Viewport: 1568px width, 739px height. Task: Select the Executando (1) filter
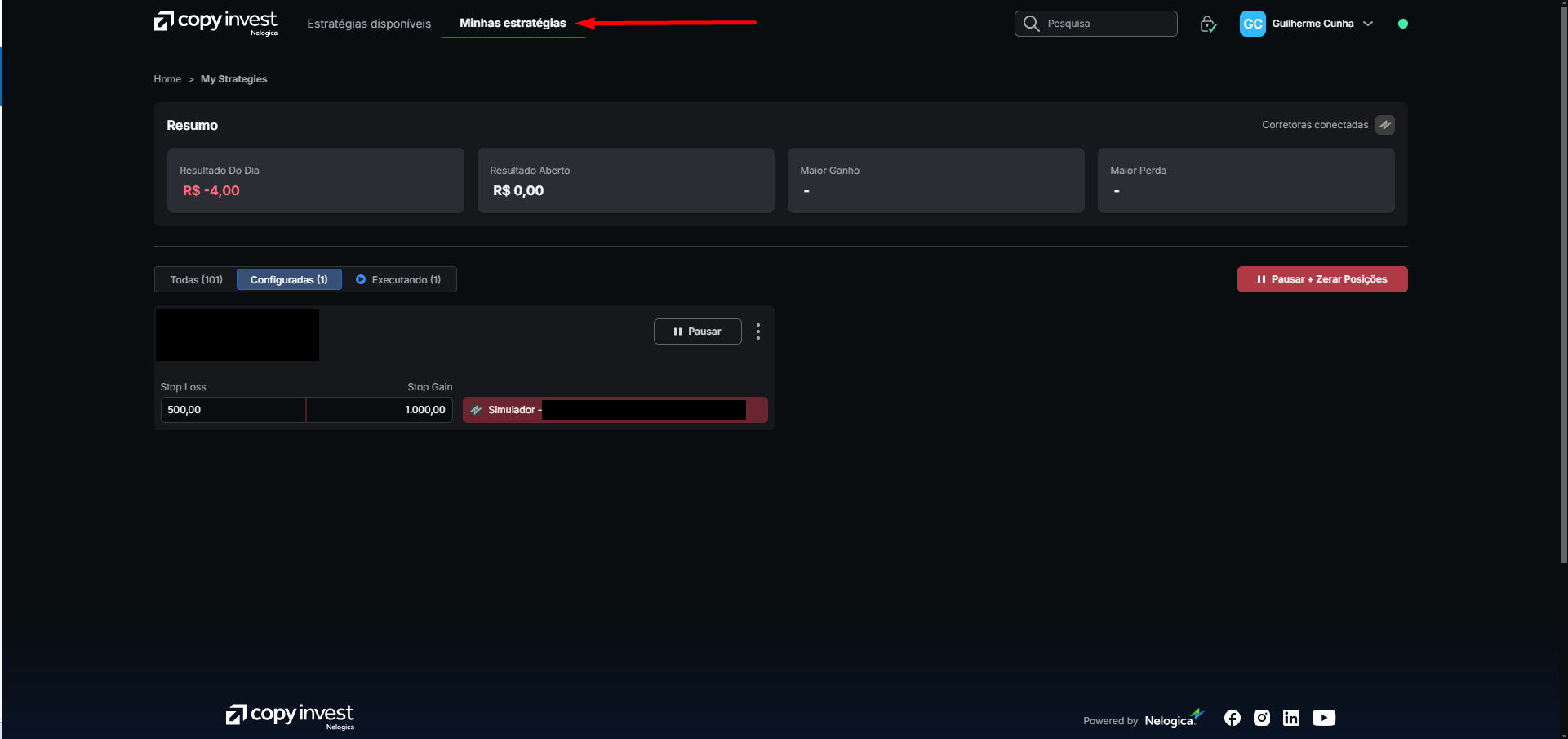(398, 279)
